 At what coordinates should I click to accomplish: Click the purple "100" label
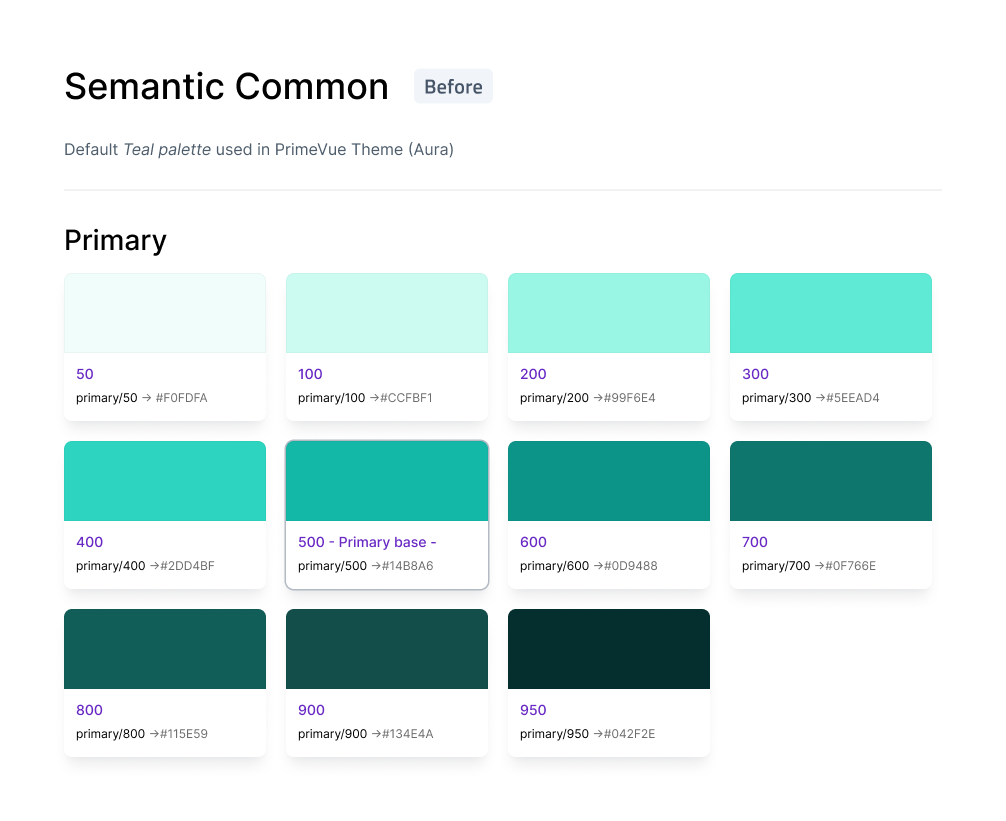click(311, 374)
